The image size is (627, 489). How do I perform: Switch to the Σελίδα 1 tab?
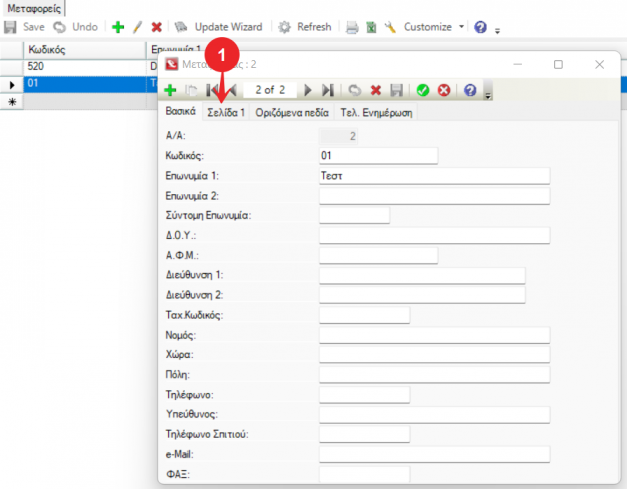point(226,112)
